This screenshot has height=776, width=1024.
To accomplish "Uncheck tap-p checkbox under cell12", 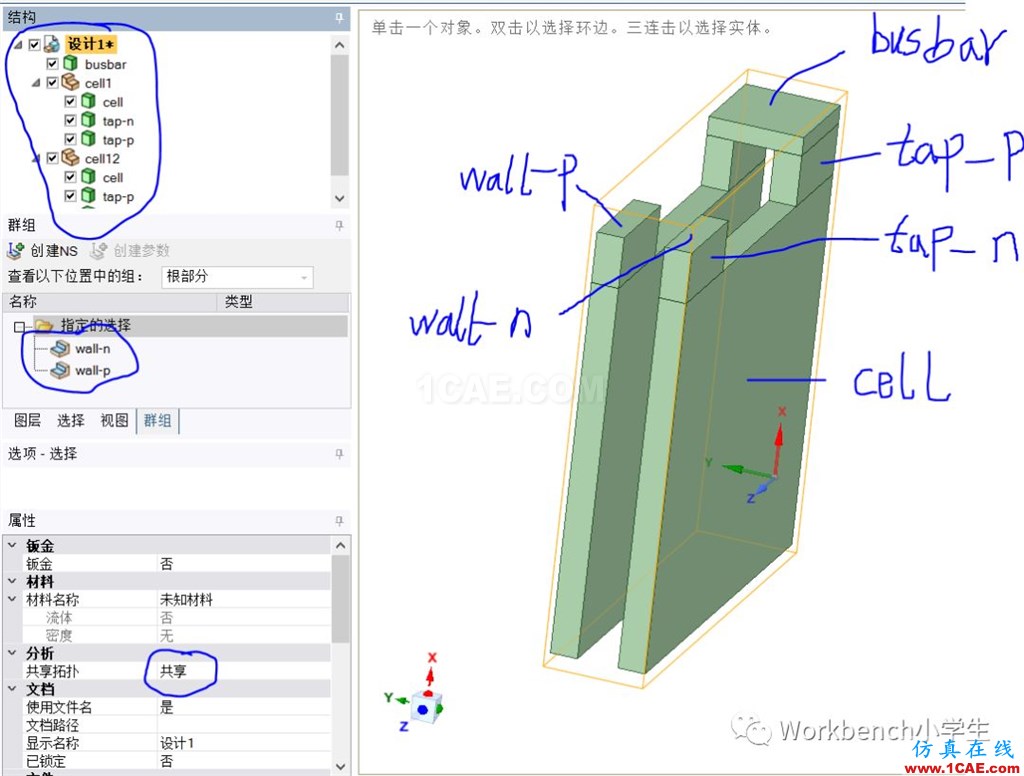I will click(x=71, y=196).
